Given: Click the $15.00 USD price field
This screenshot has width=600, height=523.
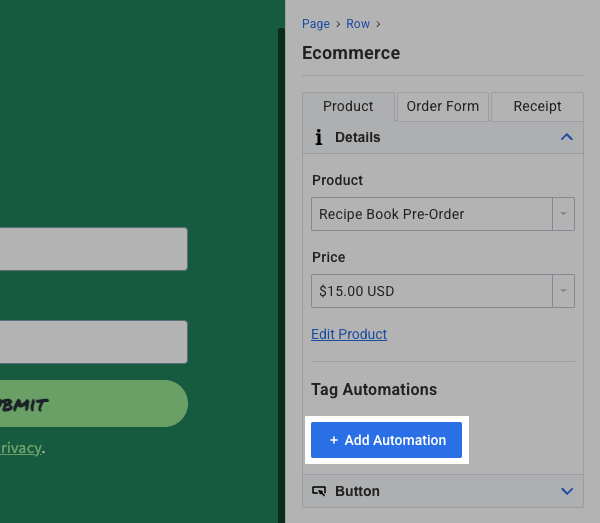Looking at the screenshot, I should click(431, 291).
